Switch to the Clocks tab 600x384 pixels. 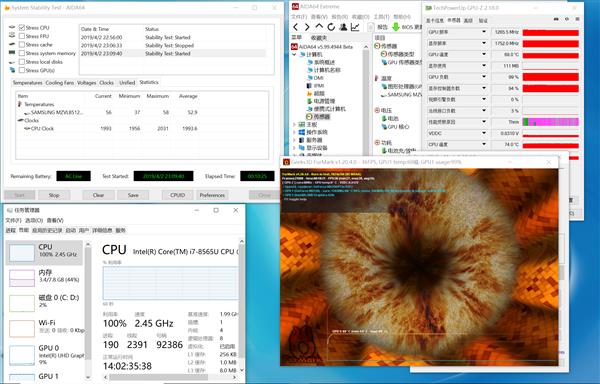[106, 83]
